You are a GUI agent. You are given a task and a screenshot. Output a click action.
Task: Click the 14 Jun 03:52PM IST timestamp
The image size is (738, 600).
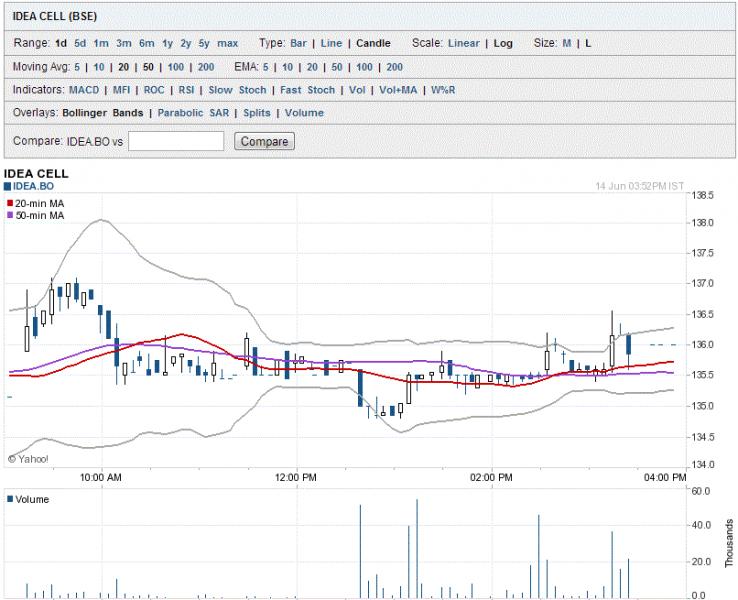click(640, 186)
